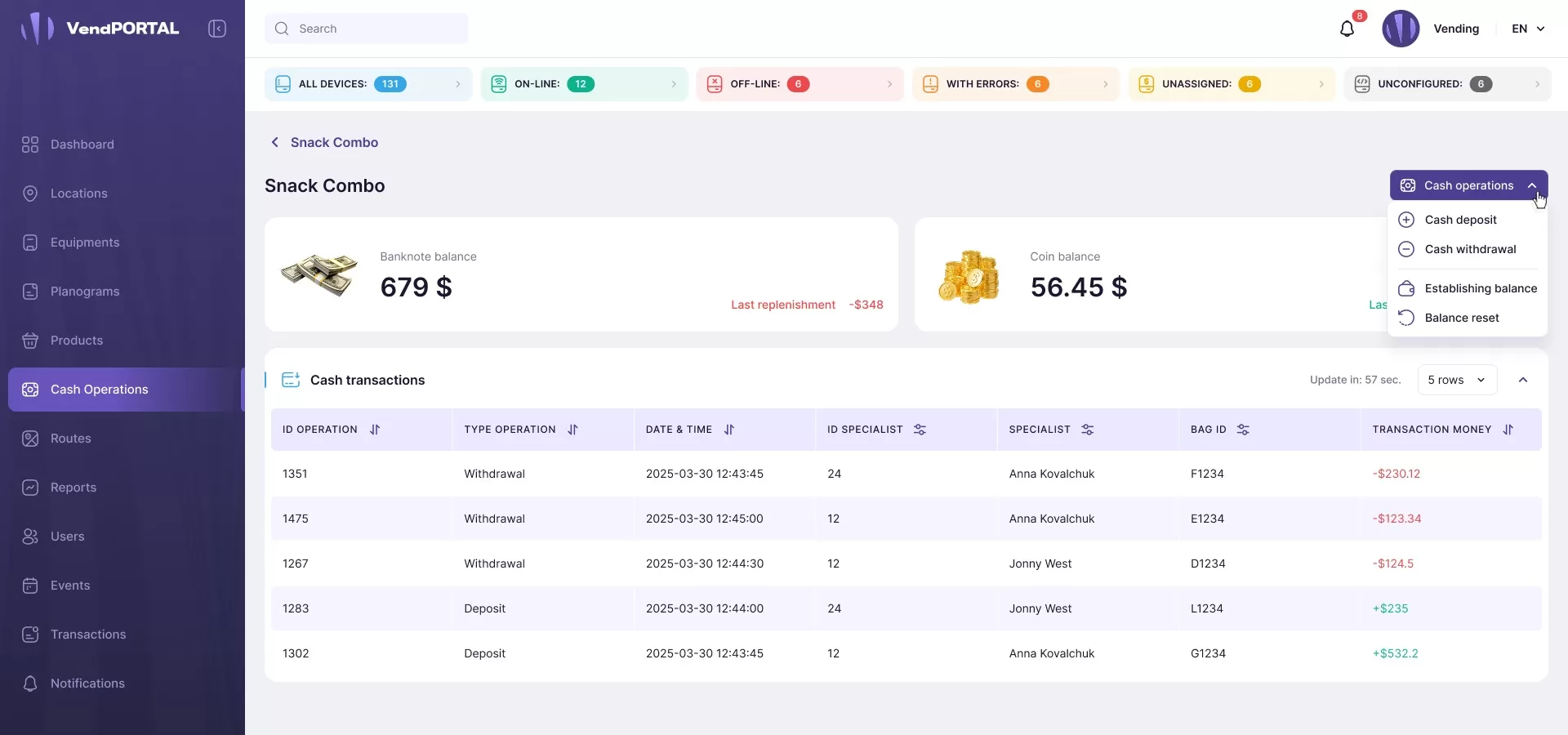This screenshot has width=1568, height=735.
Task: Select Establishing balance menu option
Action: (1480, 288)
